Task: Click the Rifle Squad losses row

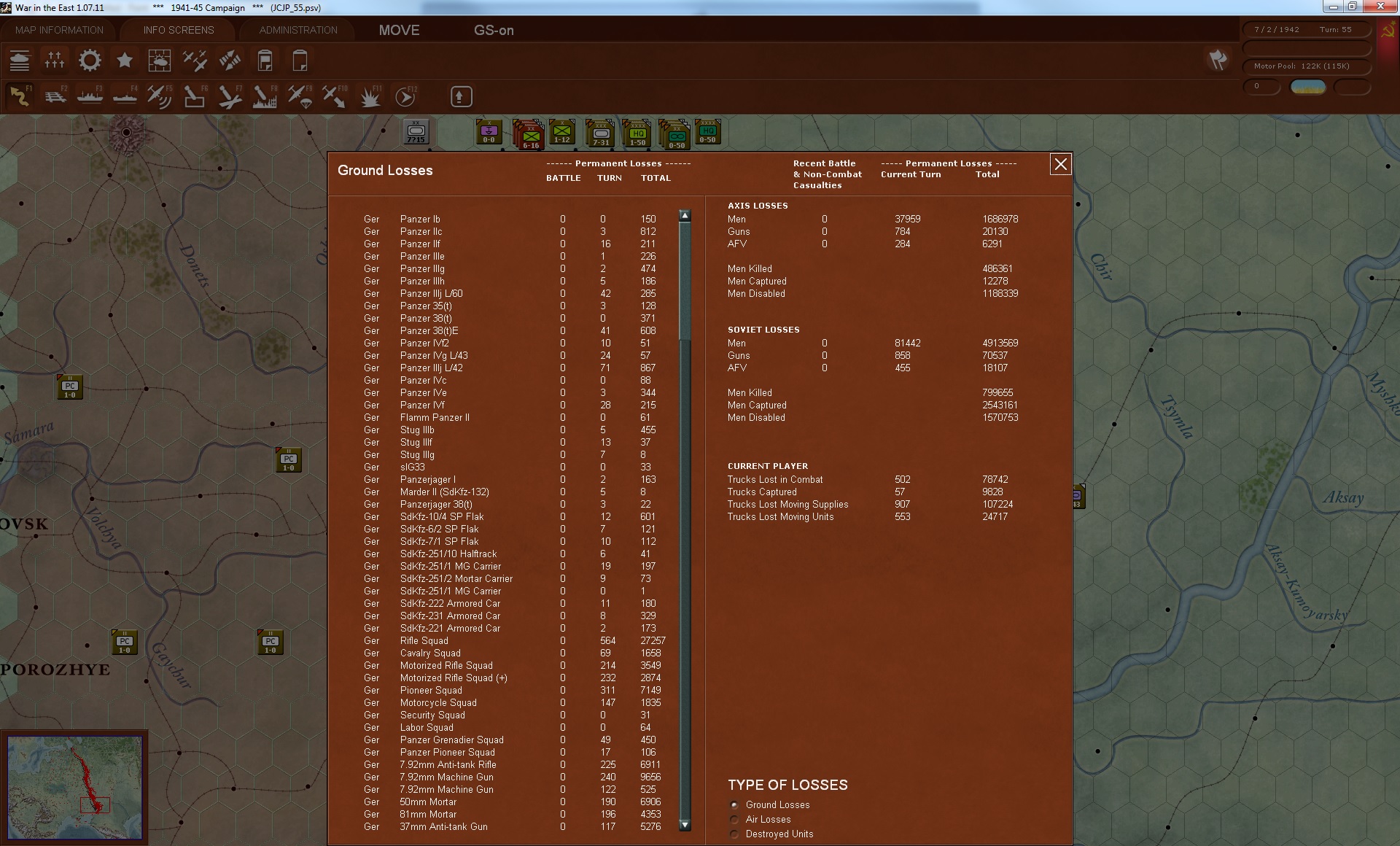Action: point(514,641)
